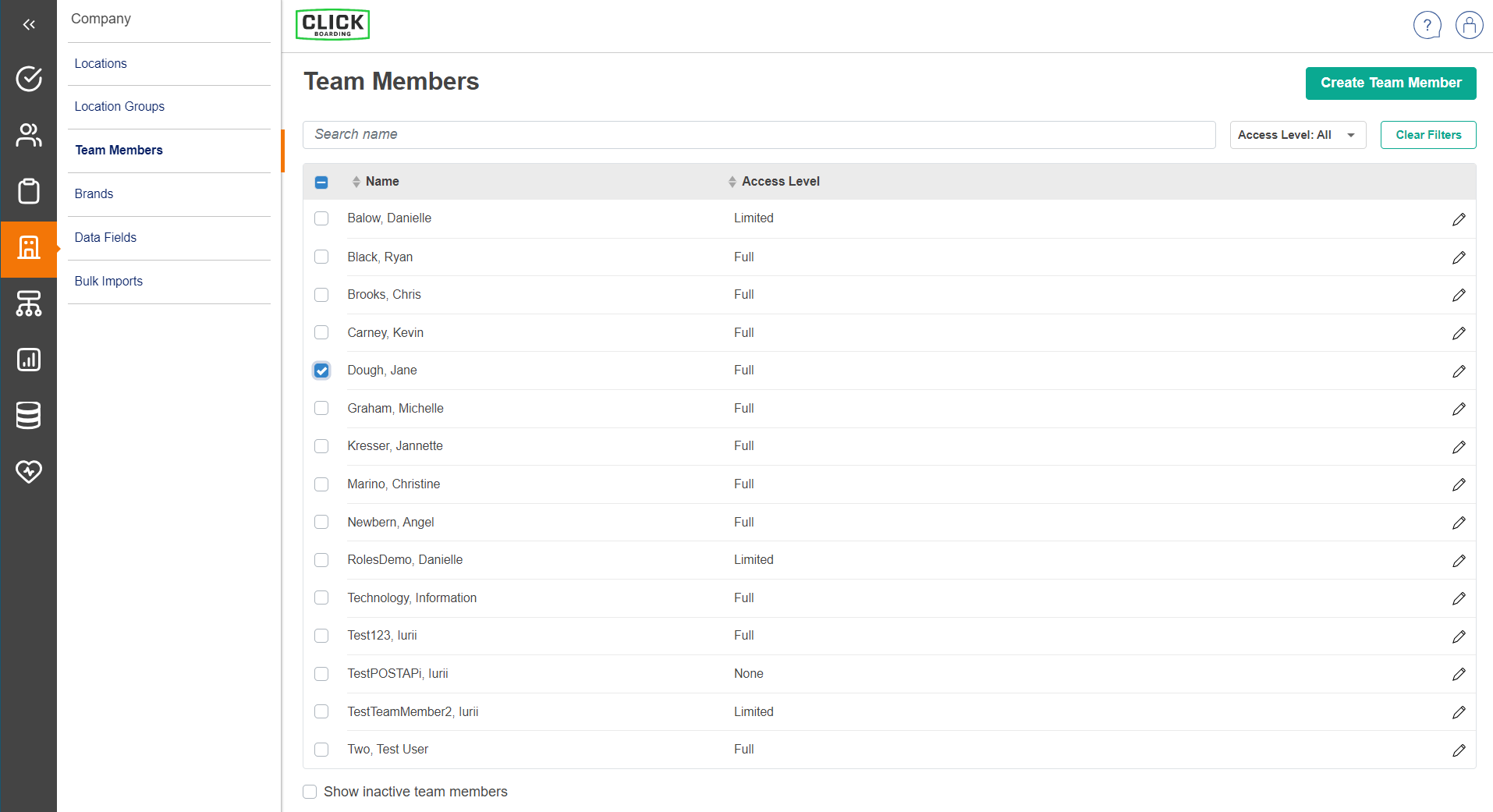Open Bulk Imports in Company menu
1493x812 pixels.
click(x=108, y=282)
